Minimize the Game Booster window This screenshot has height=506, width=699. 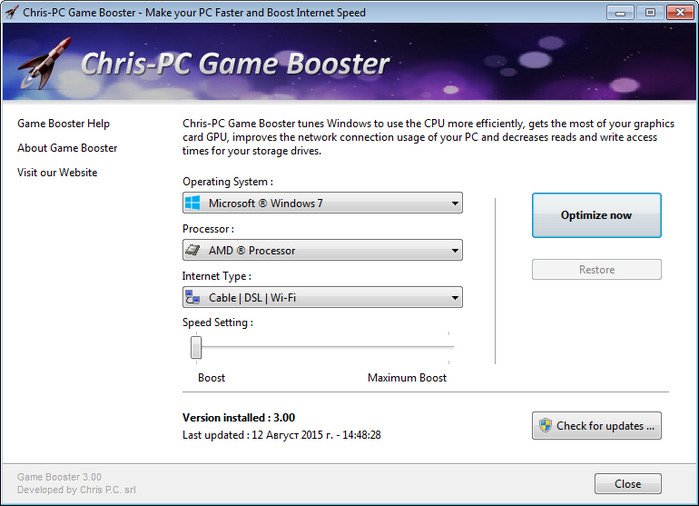click(620, 12)
